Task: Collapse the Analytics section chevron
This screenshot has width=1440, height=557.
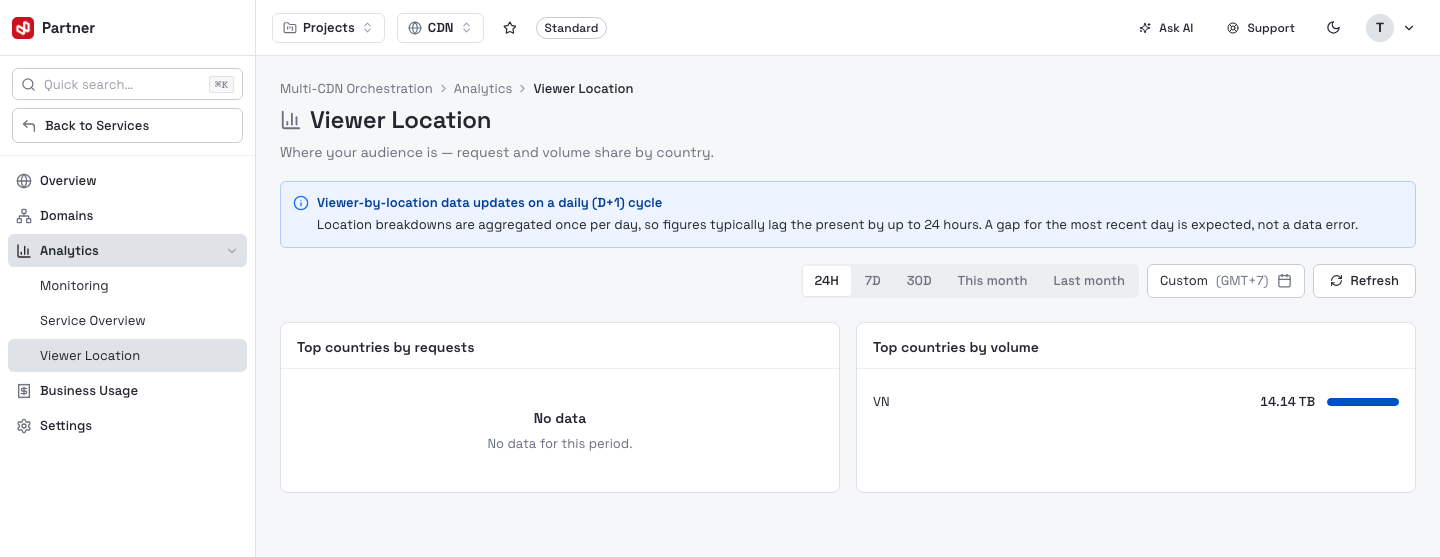Action: click(x=232, y=251)
